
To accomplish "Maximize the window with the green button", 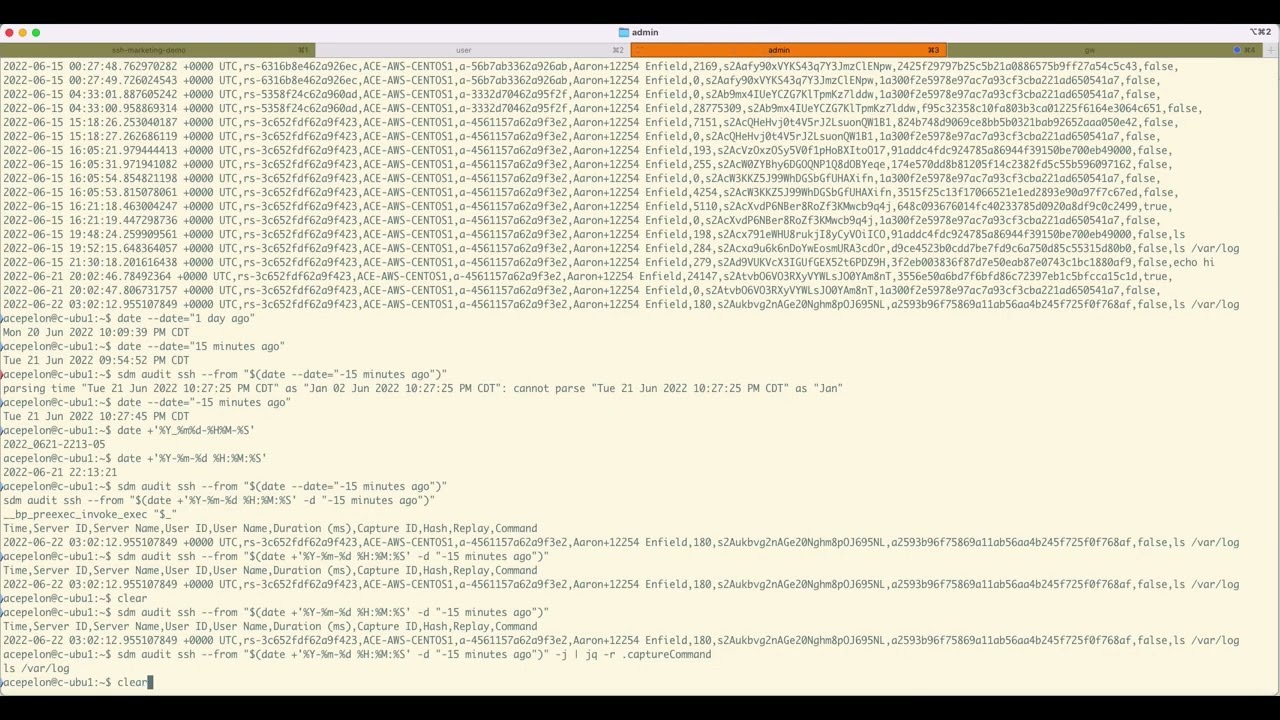I will pyautogui.click(x=36, y=33).
